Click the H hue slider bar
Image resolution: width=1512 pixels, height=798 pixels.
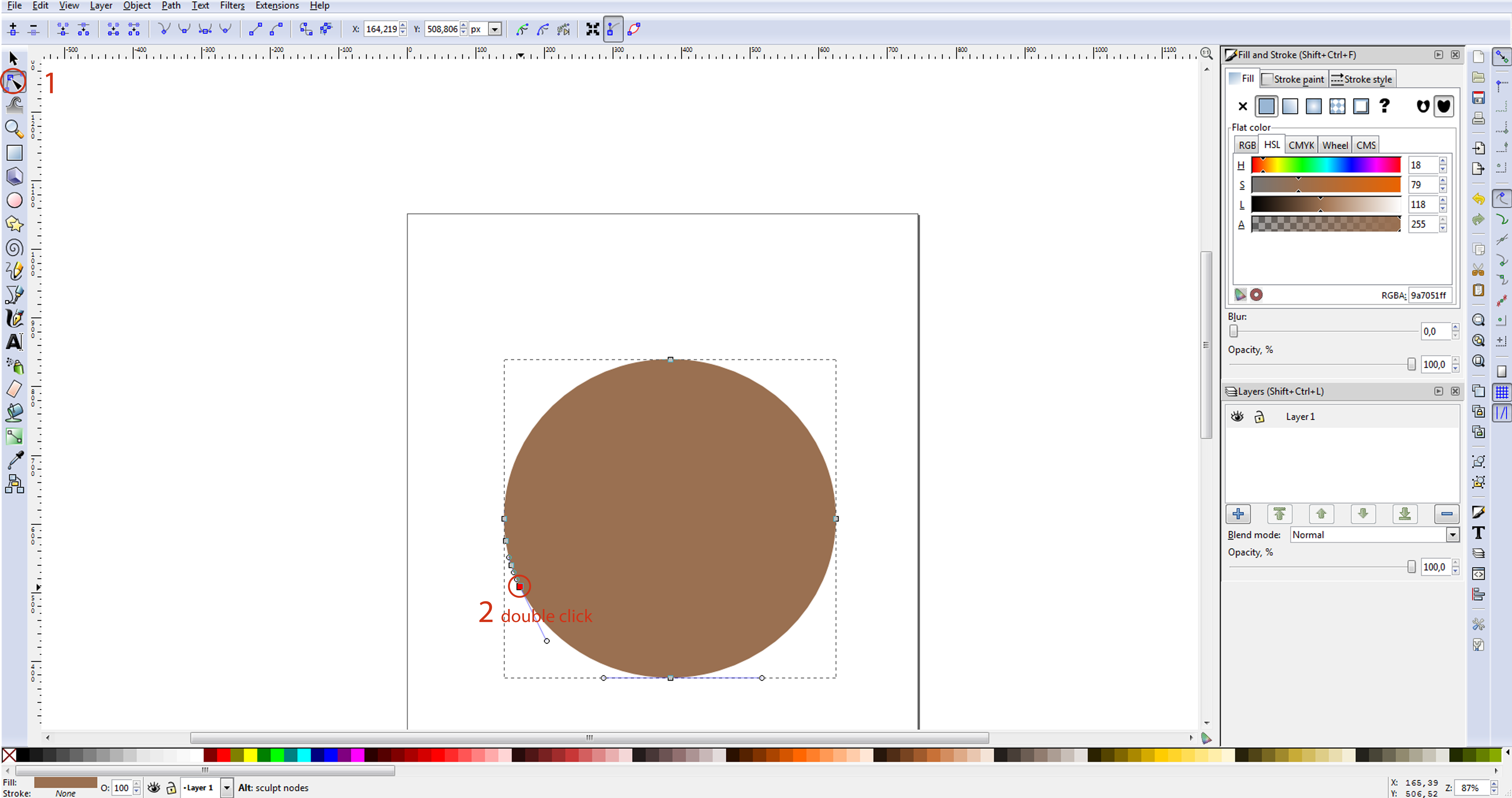pos(1326,165)
